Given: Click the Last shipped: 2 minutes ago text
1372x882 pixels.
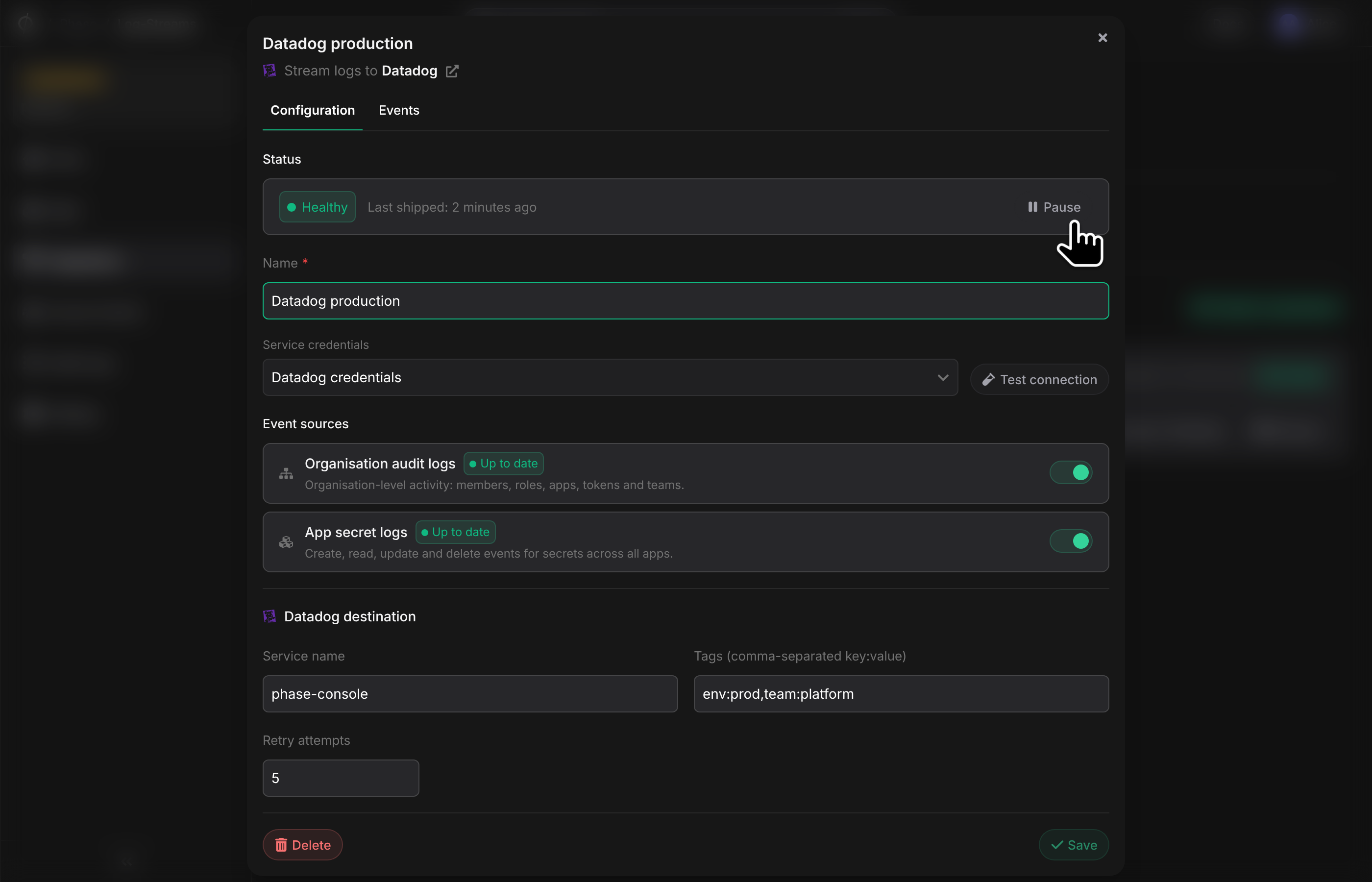Looking at the screenshot, I should click(x=452, y=207).
